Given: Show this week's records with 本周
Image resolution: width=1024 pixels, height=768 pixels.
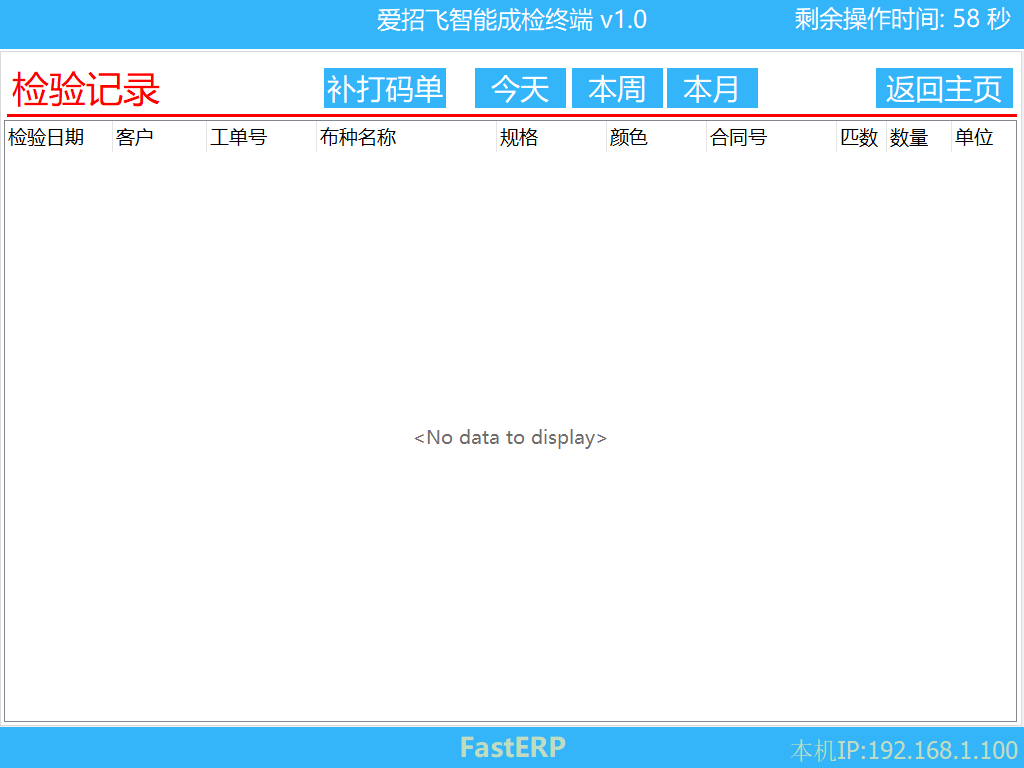Looking at the screenshot, I should pyautogui.click(x=617, y=88).
